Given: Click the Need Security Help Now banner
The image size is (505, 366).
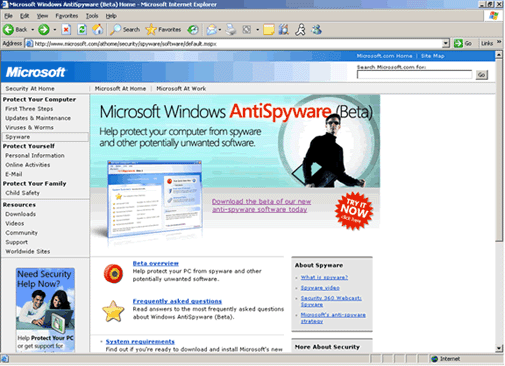Looking at the screenshot, I should tap(45, 310).
